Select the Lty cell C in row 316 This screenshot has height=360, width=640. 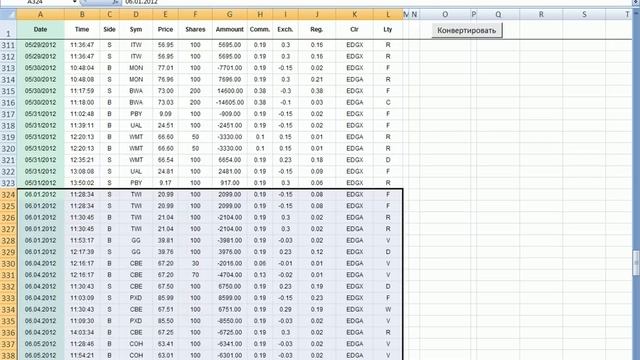point(388,102)
